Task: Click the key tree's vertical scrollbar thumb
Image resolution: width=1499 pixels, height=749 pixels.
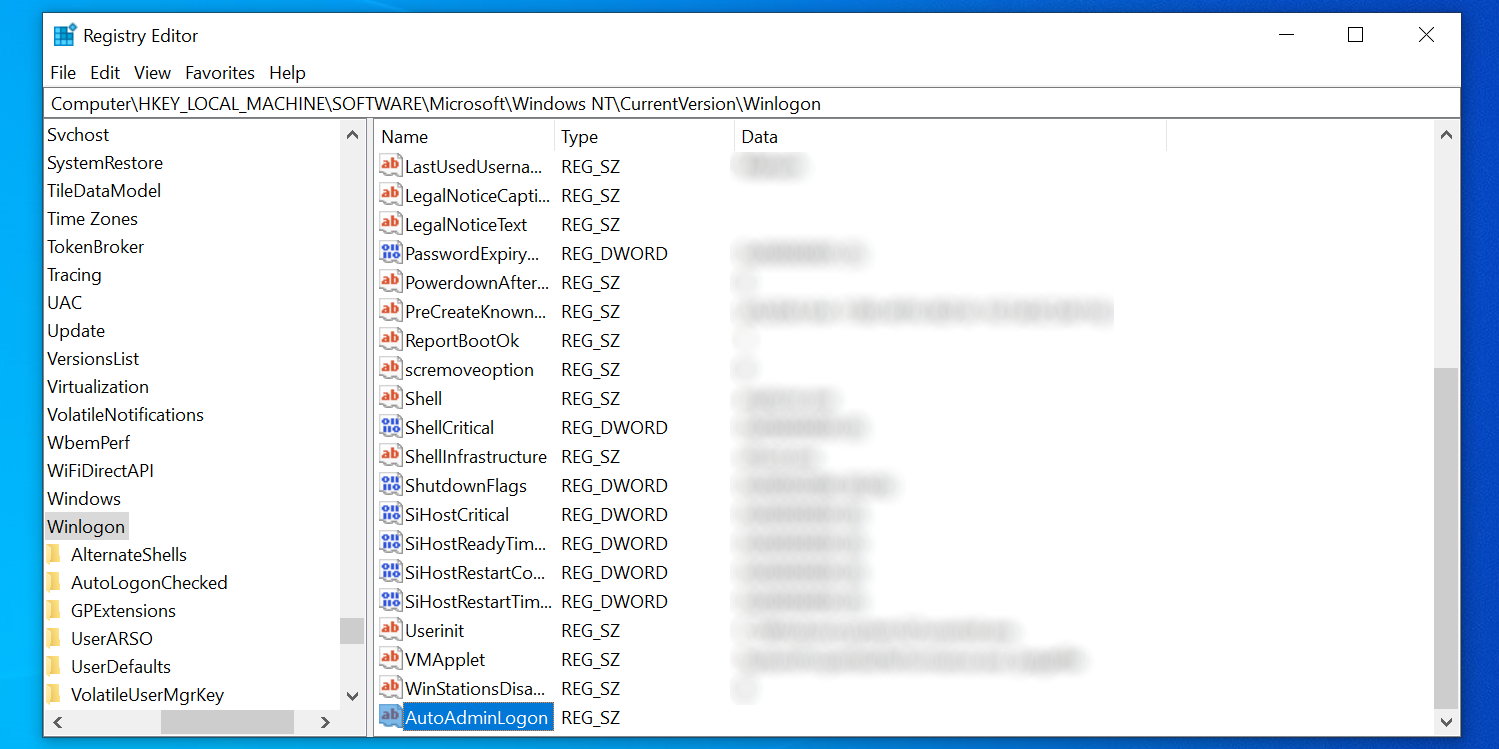Action: click(x=352, y=631)
